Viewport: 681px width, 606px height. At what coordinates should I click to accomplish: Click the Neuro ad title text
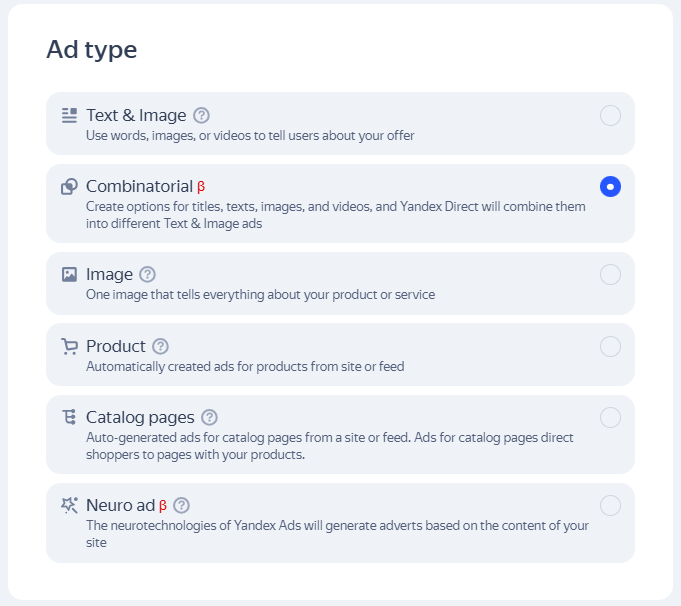point(120,505)
